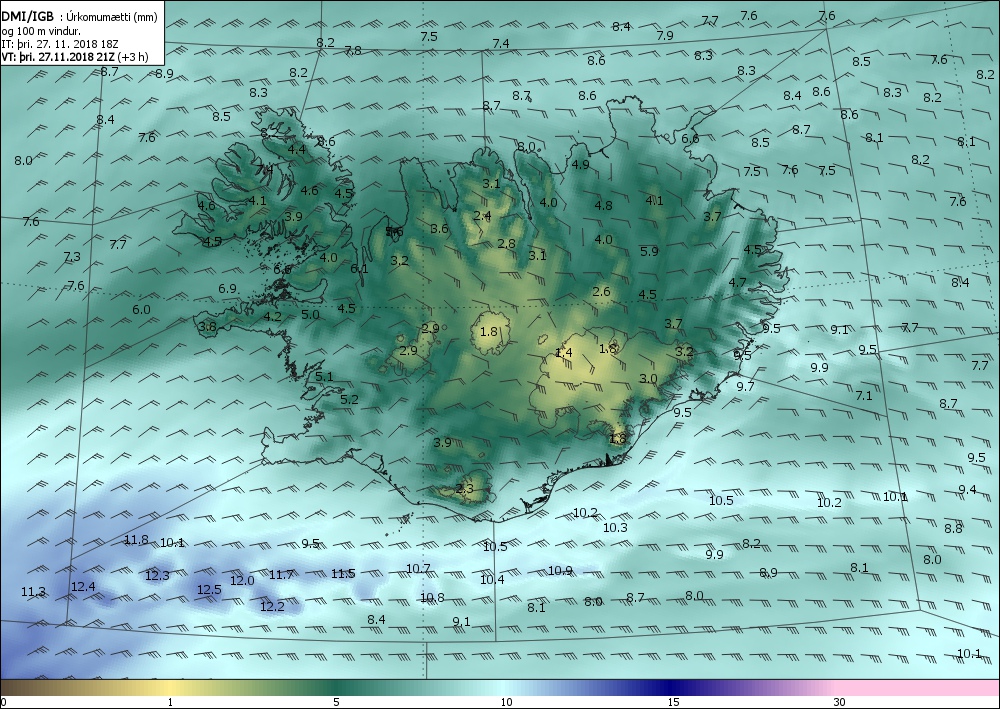Select the 'og 100 m vindur.' legend line
Screen dimensions: 1000x709
point(41,31)
